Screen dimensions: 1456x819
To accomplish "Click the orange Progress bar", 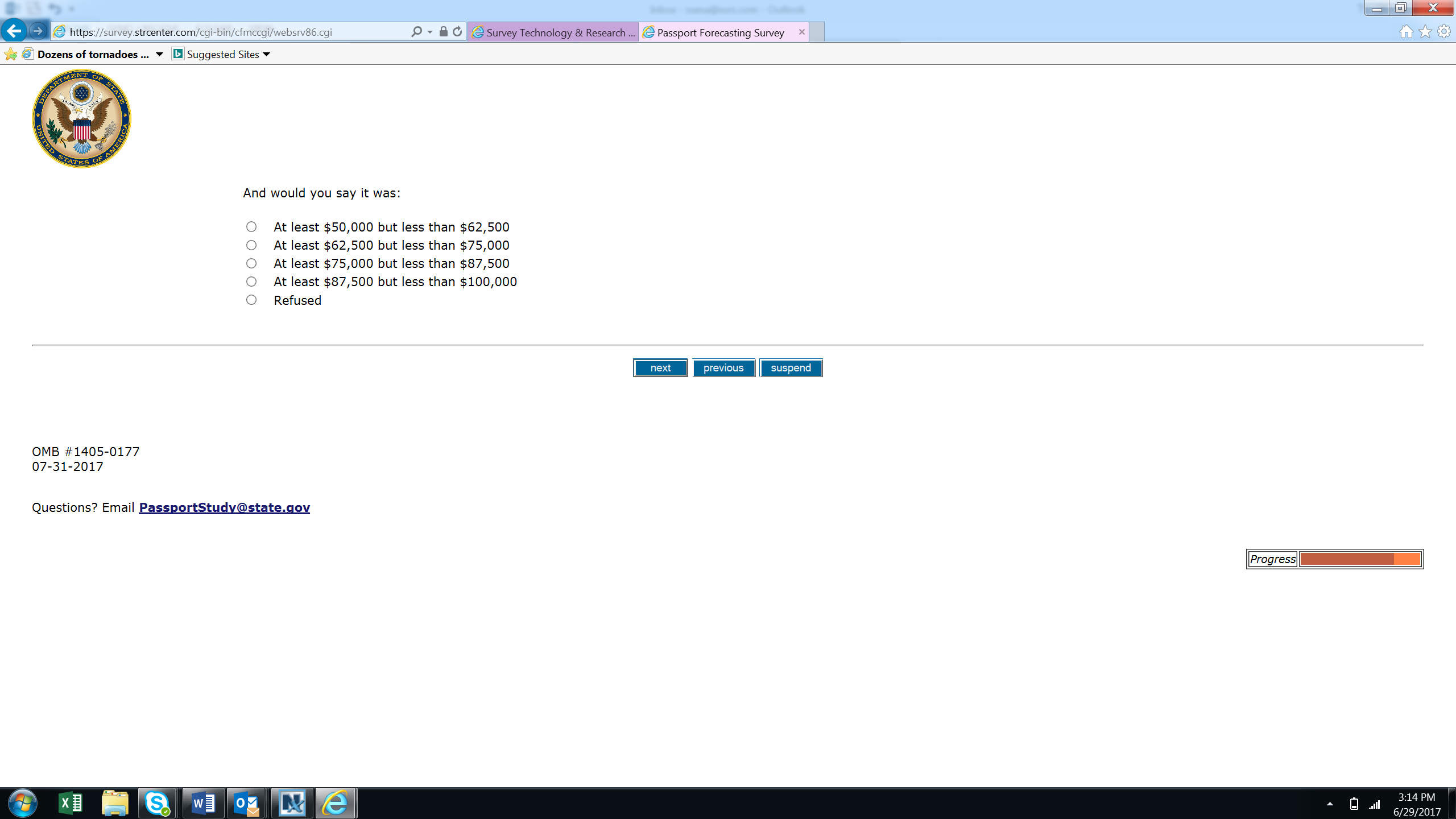I will [x=1360, y=559].
